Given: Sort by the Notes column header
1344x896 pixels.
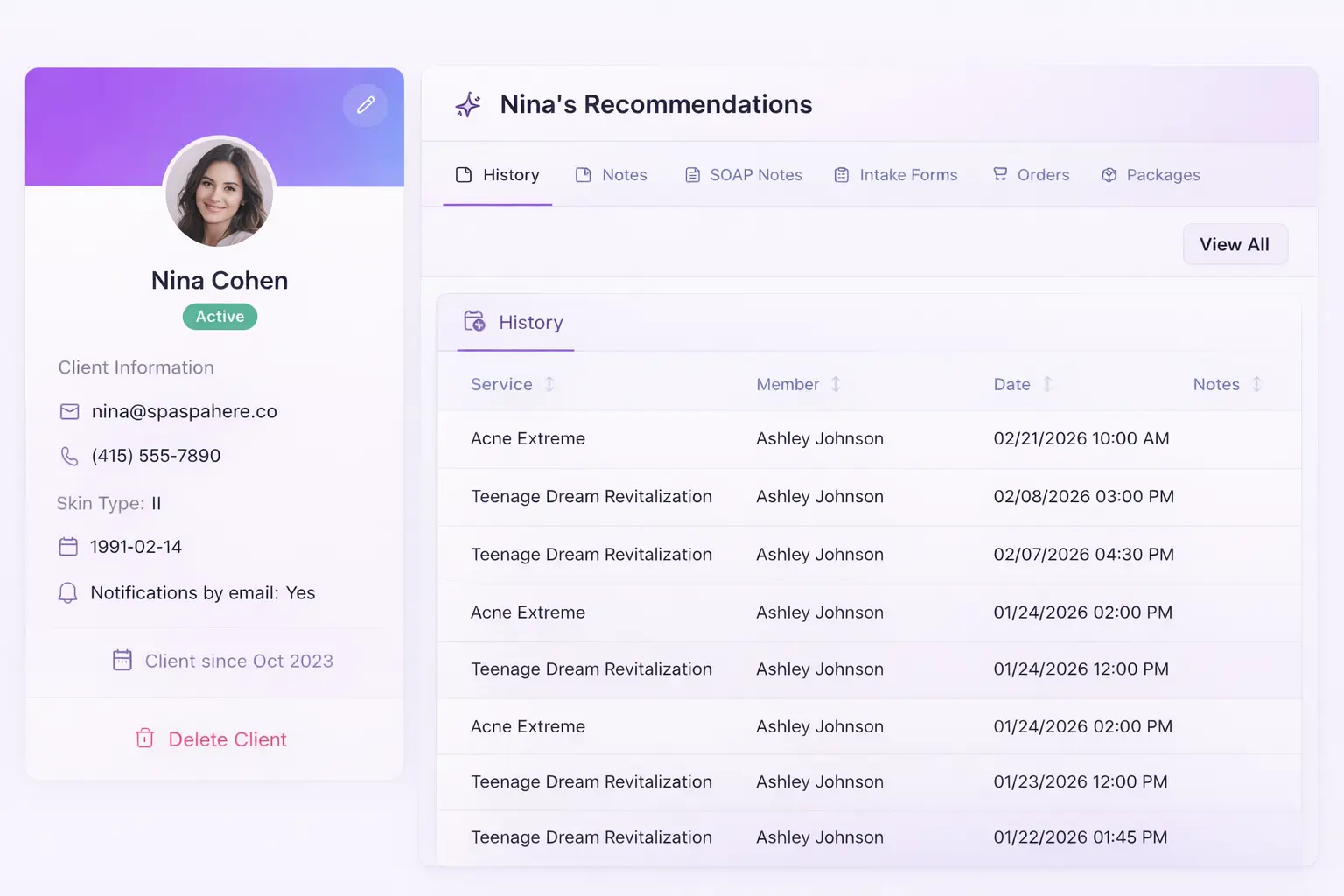Looking at the screenshot, I should [1256, 384].
